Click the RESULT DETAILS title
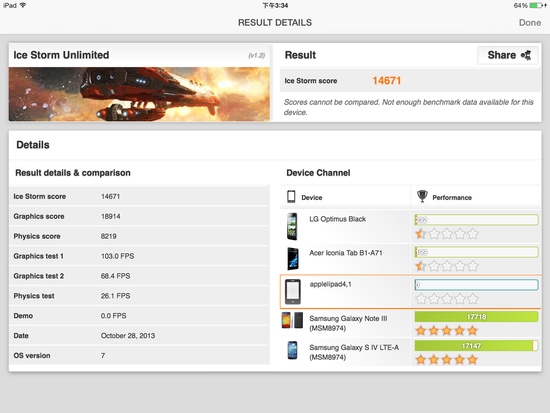Screen dimensions: 550x413 [275, 23]
